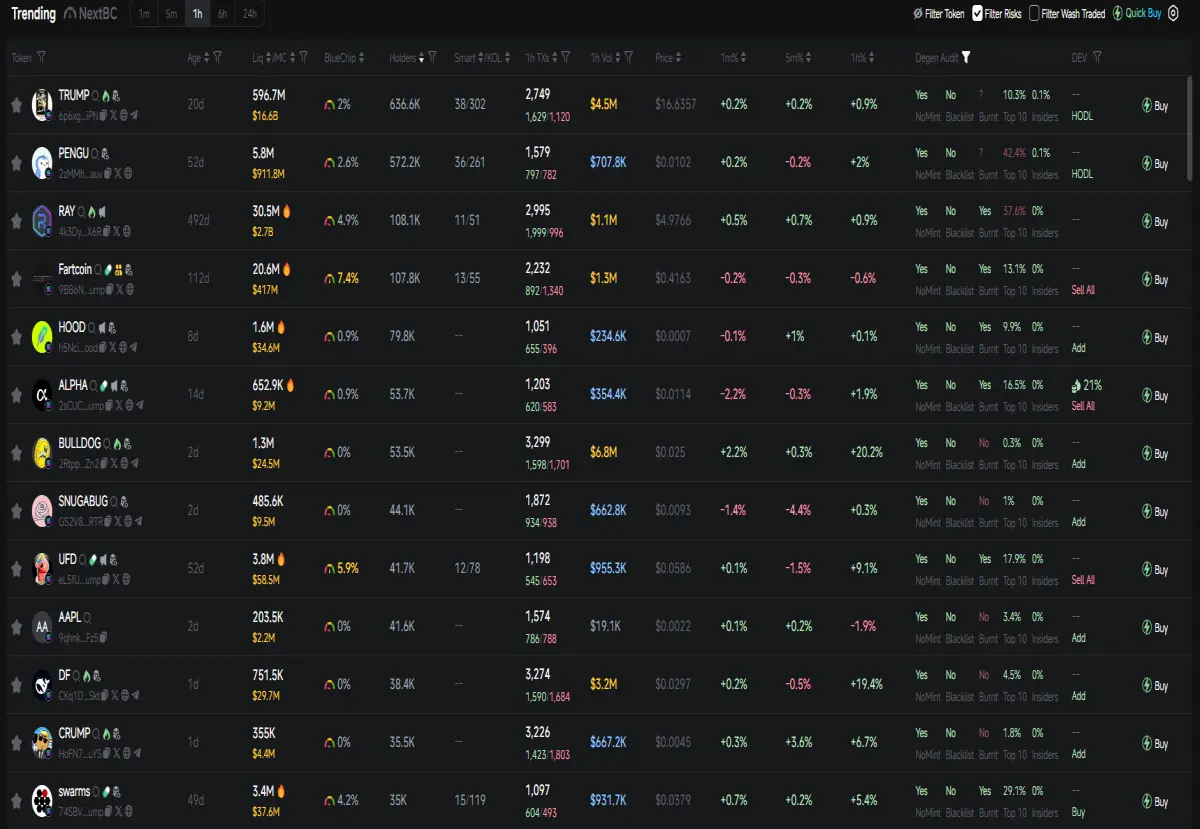Image resolution: width=1200 pixels, height=829 pixels.
Task: Open the HOOD Telegram icon
Action: pyautogui.click(x=134, y=348)
